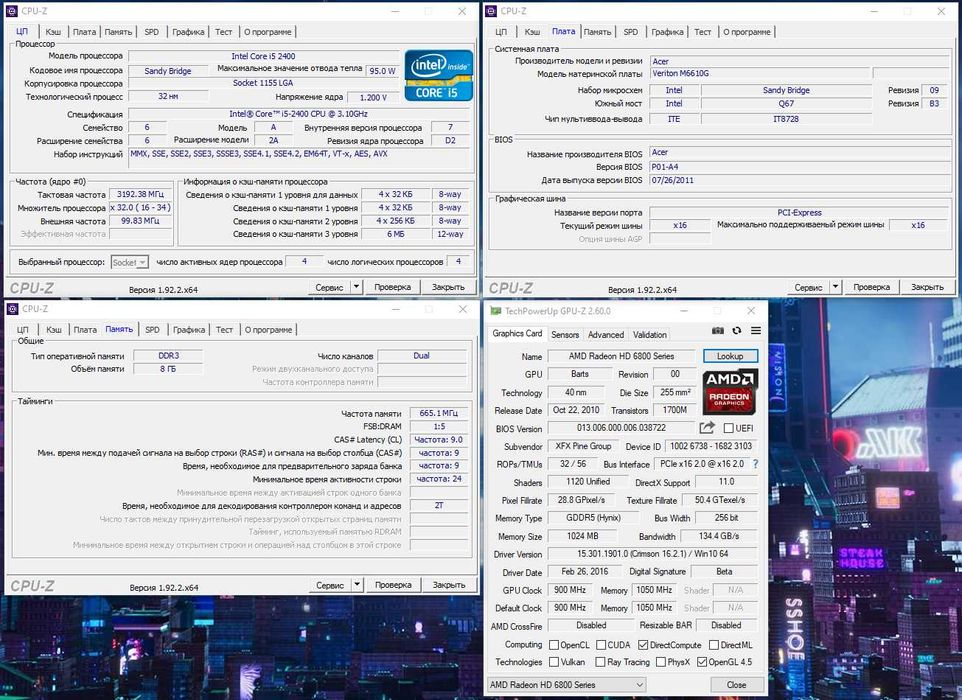Switch to the Sensors tab in GPU-Z
This screenshot has width=962, height=700.
565,334
